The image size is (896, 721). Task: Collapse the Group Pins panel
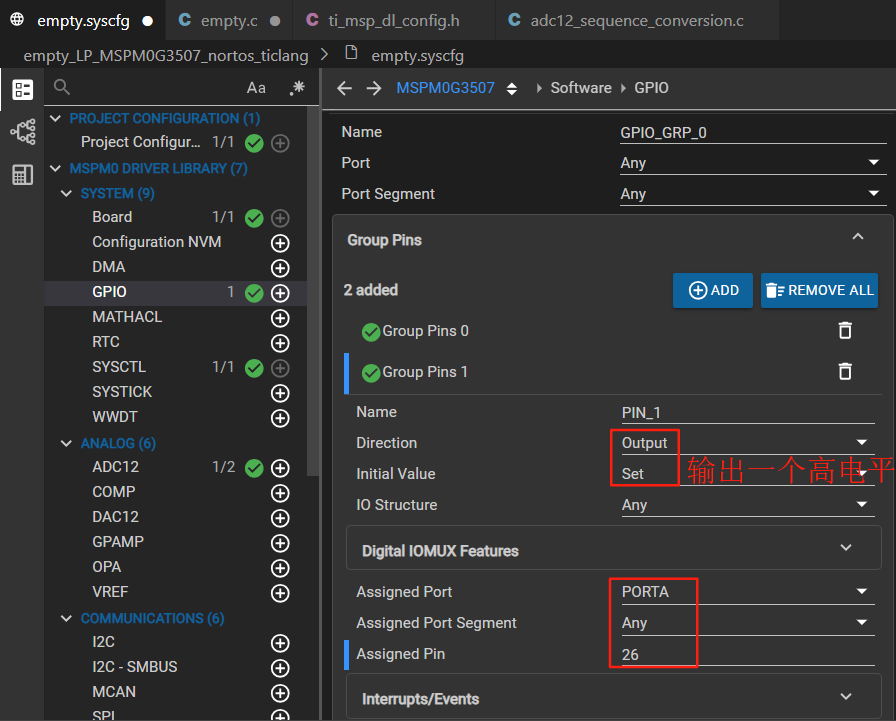(x=858, y=237)
